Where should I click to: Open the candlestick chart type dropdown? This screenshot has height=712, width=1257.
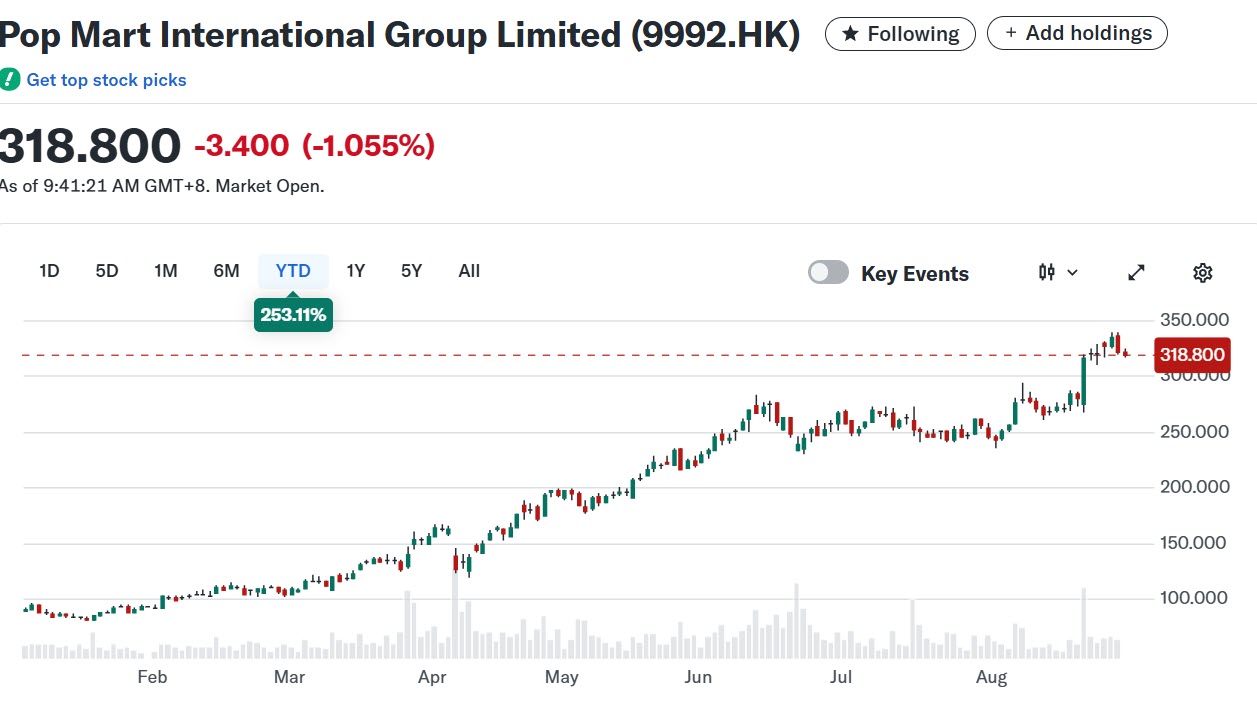[1059, 272]
